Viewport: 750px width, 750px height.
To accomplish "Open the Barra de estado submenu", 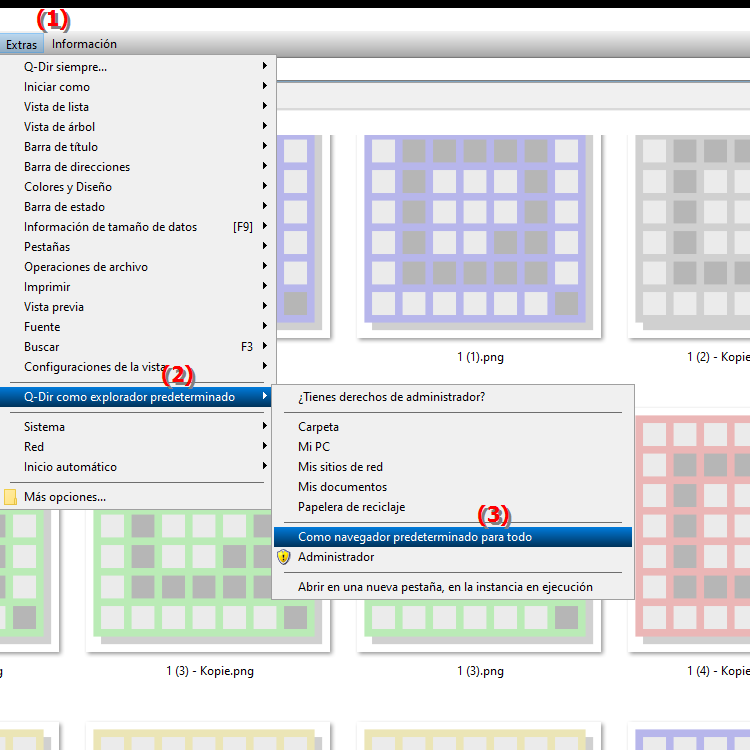I will click(137, 207).
